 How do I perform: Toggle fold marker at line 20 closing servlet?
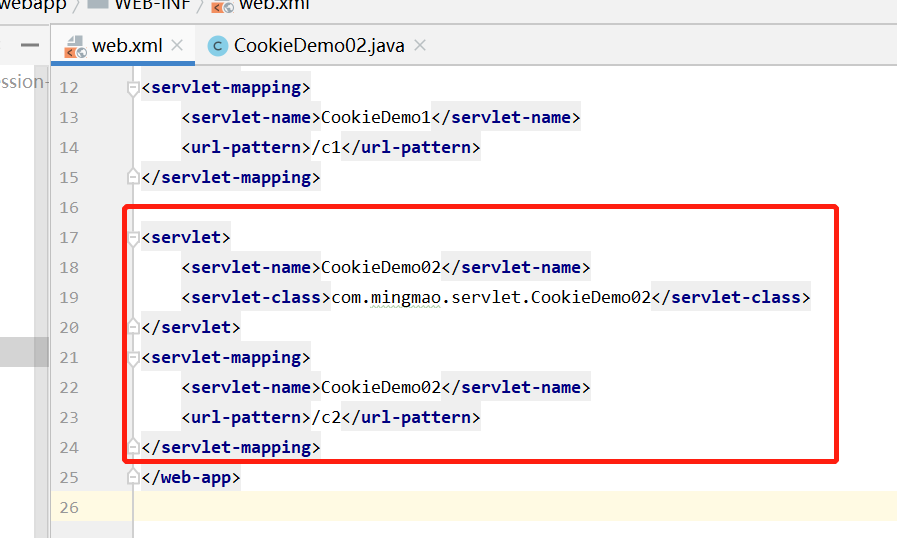pyautogui.click(x=133, y=327)
